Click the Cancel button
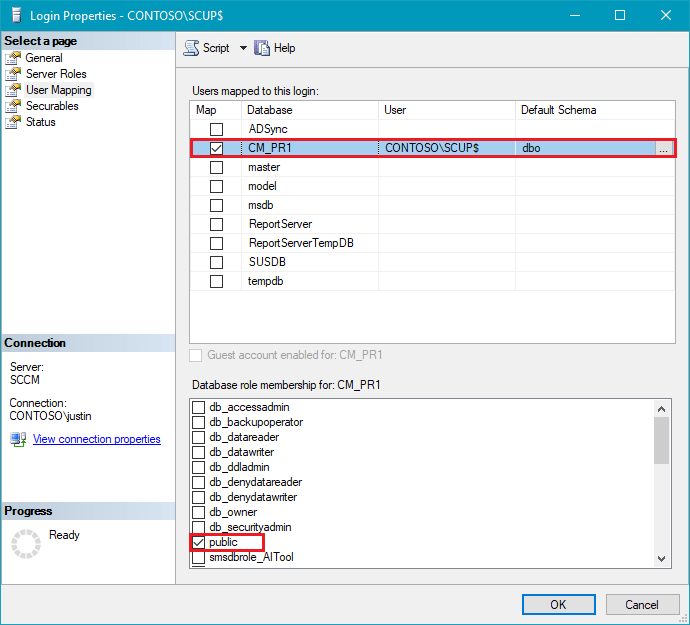 pyautogui.click(x=642, y=604)
